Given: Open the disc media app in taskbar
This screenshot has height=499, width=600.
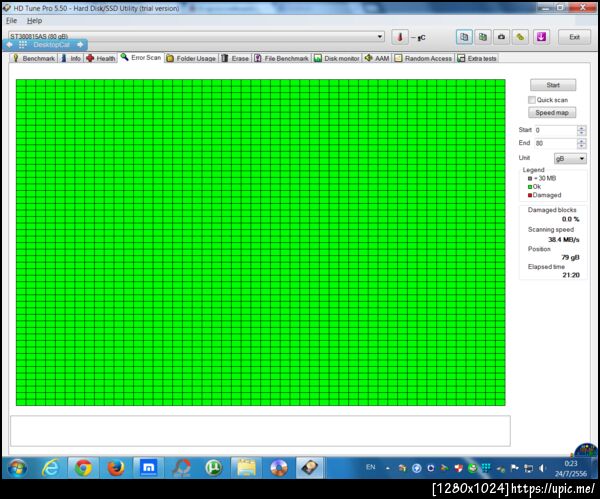Looking at the screenshot, I should [279, 468].
